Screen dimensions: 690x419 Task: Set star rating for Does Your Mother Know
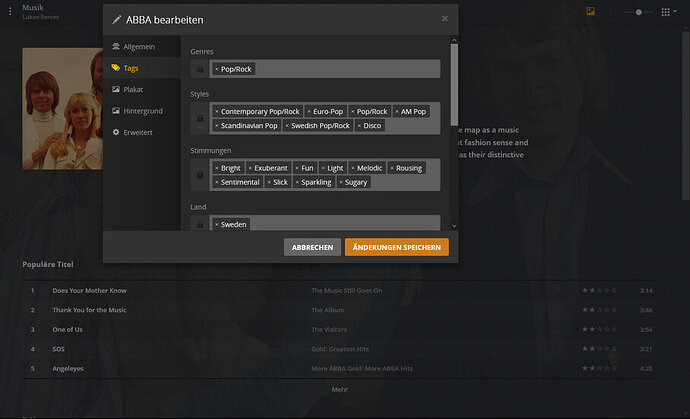click(599, 290)
